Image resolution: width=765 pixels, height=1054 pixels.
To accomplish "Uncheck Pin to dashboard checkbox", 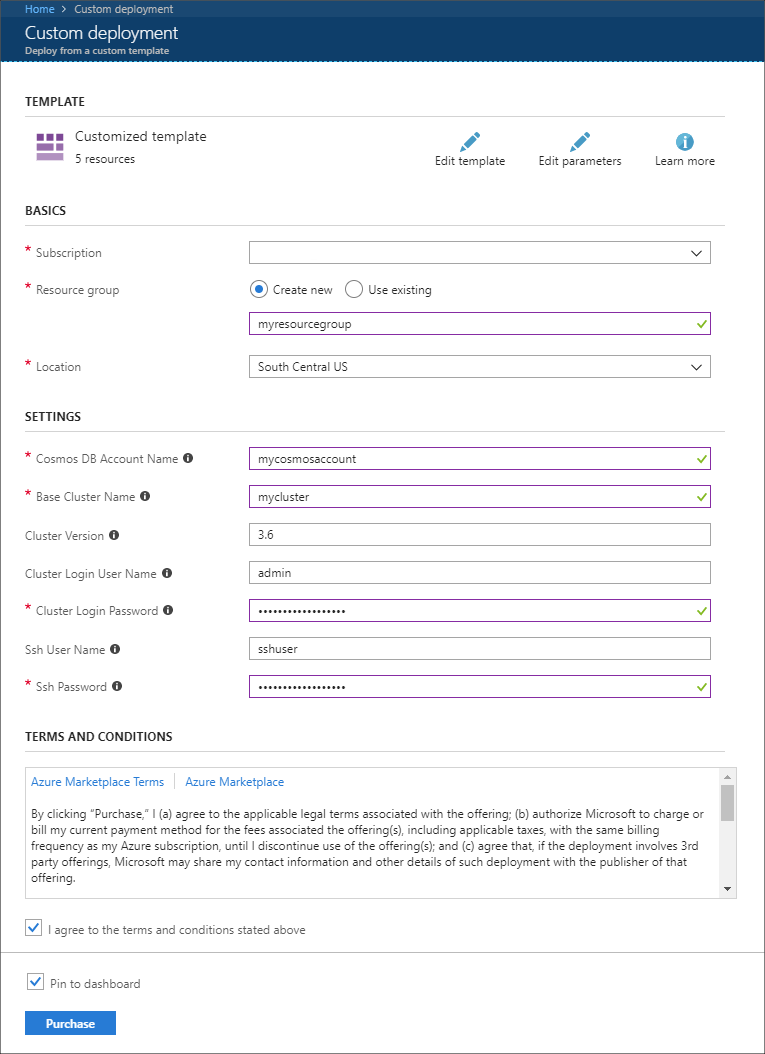I will tap(35, 983).
